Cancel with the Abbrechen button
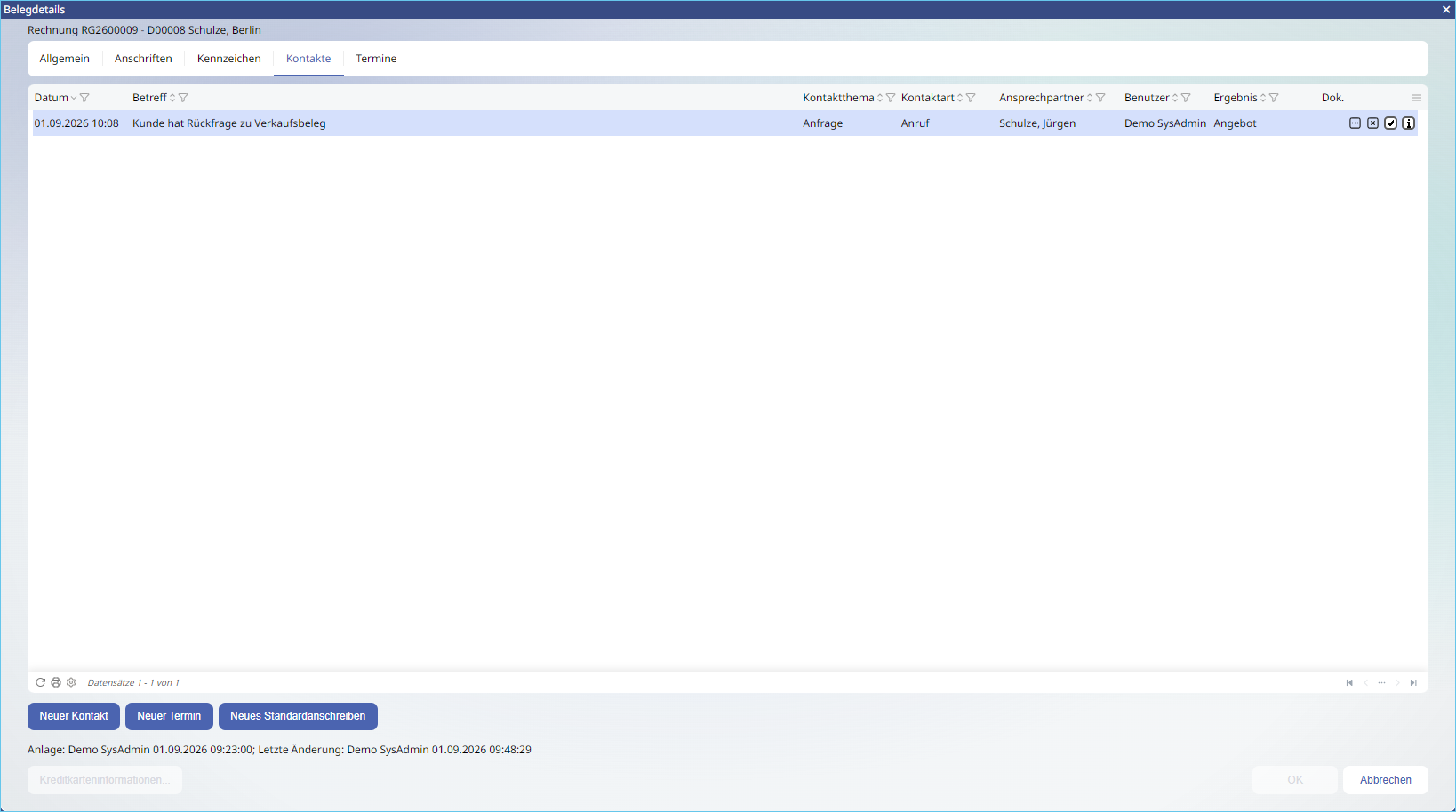Screen dimensions: 1456x812 coord(1385,780)
